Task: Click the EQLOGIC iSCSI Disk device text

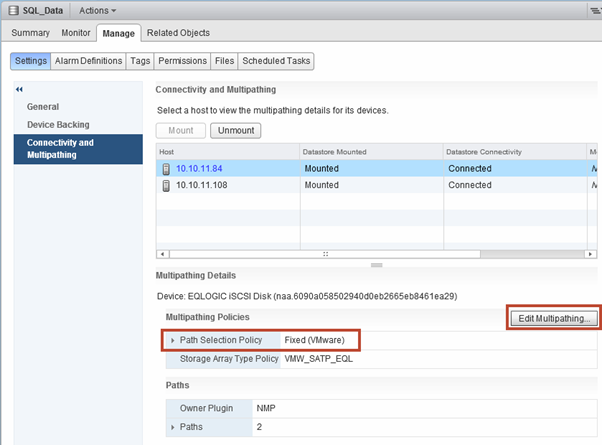Action: 307,296
